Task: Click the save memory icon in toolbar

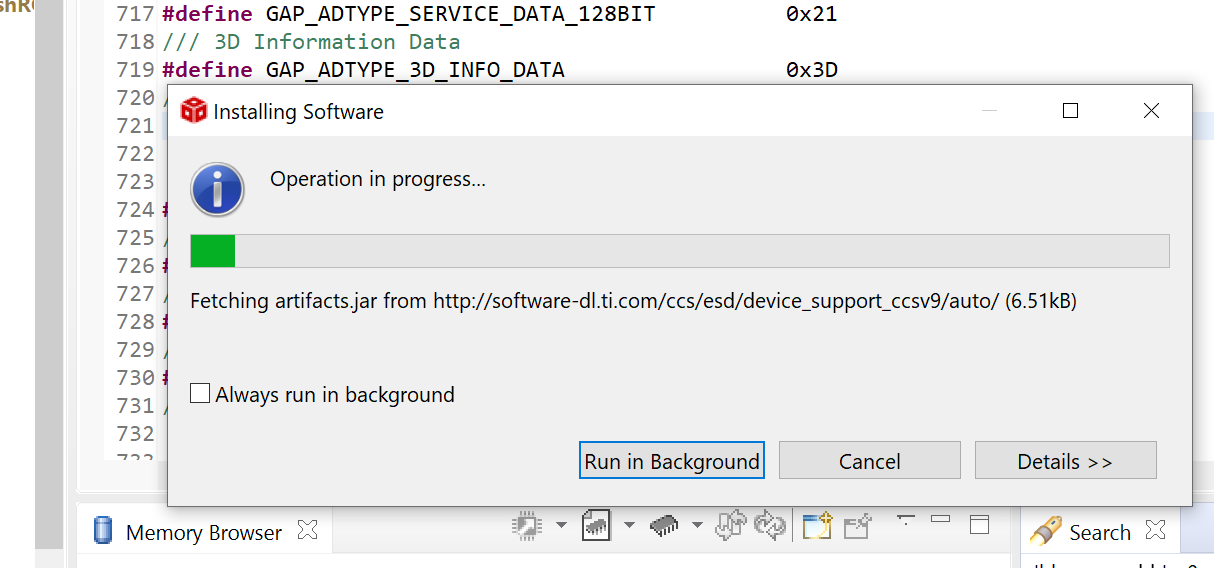Action: 596,525
